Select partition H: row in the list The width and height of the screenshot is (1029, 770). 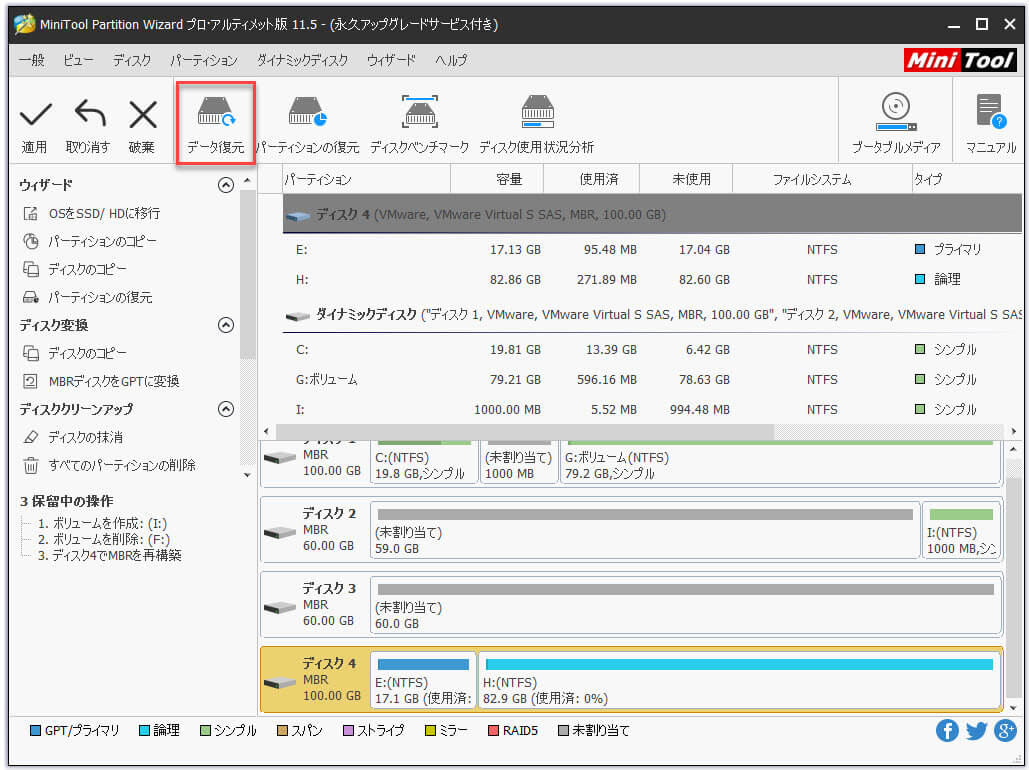click(x=652, y=280)
